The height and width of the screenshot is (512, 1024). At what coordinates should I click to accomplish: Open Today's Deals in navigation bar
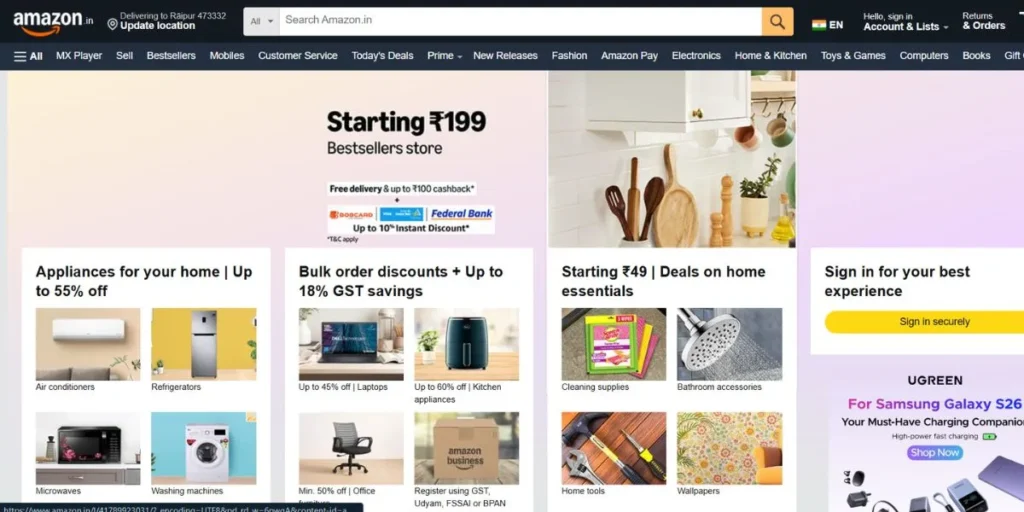click(x=382, y=56)
